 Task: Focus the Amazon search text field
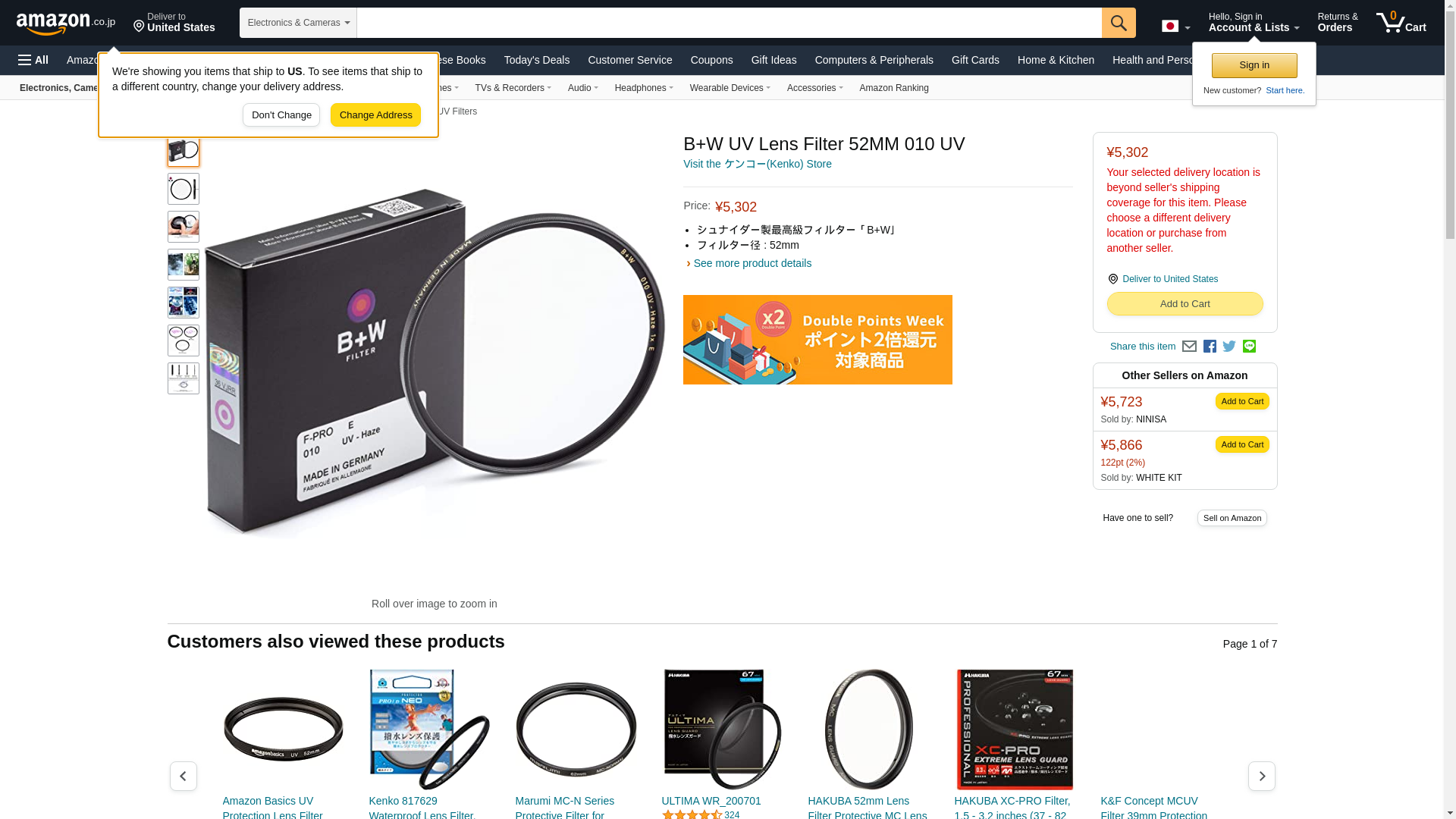[729, 23]
